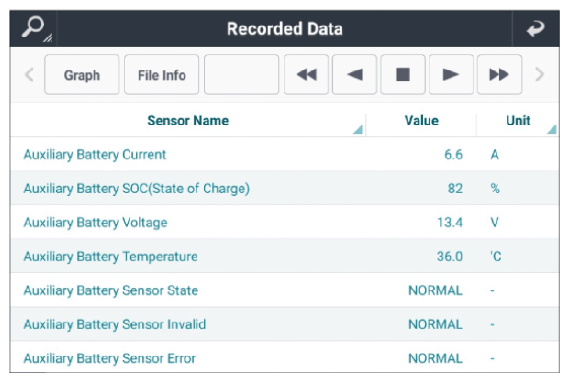
Task: Select the Auxiliary Battery Current row
Action: click(x=285, y=154)
